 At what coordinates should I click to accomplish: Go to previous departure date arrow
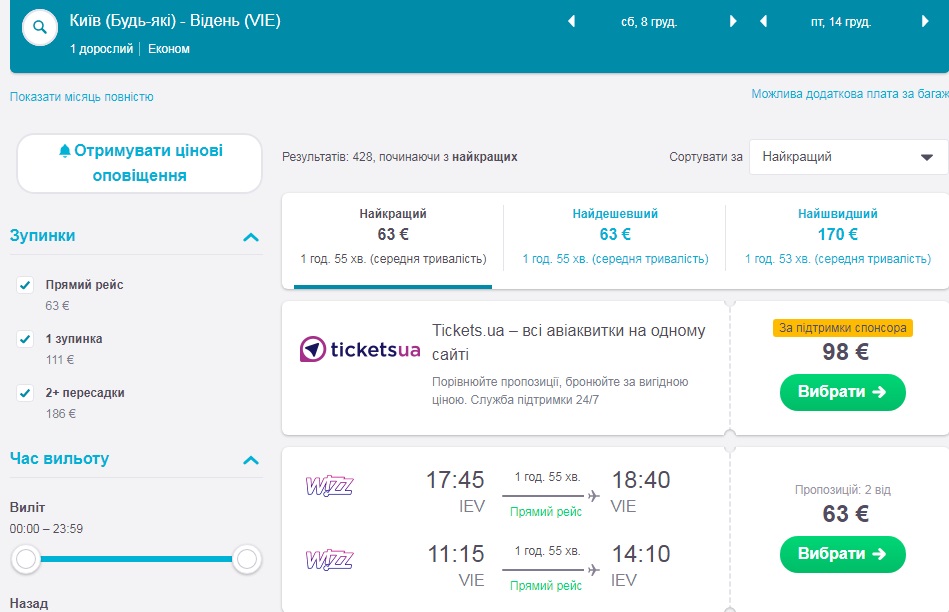pyautogui.click(x=572, y=21)
